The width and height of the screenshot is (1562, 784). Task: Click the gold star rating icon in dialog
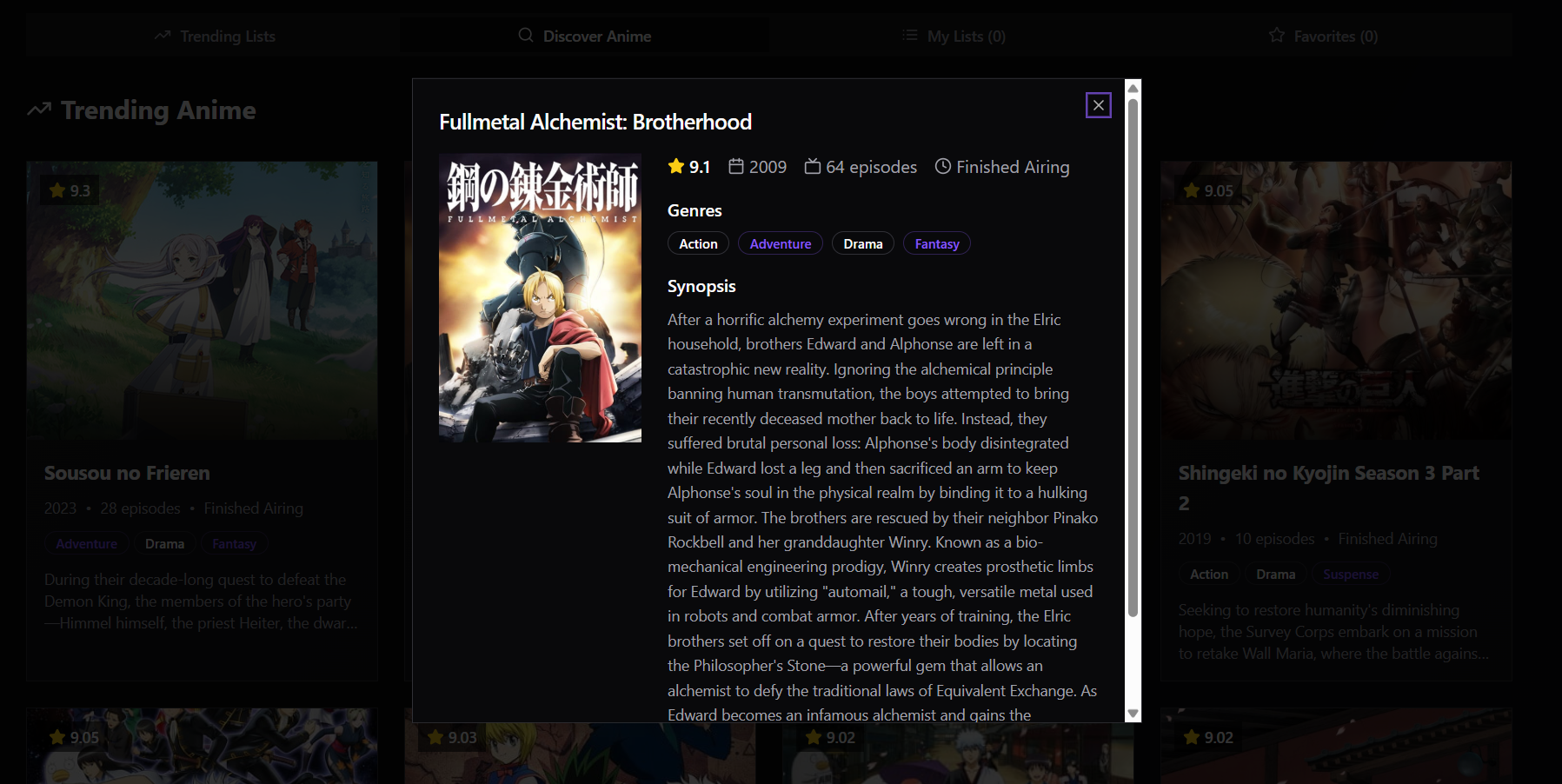coord(676,166)
